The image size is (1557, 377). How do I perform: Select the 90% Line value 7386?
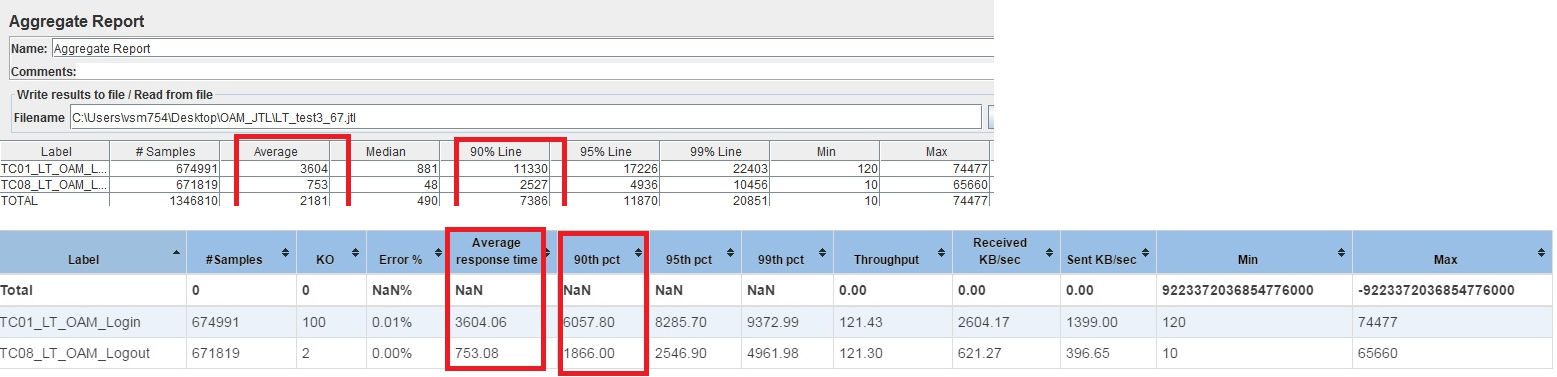coord(533,200)
